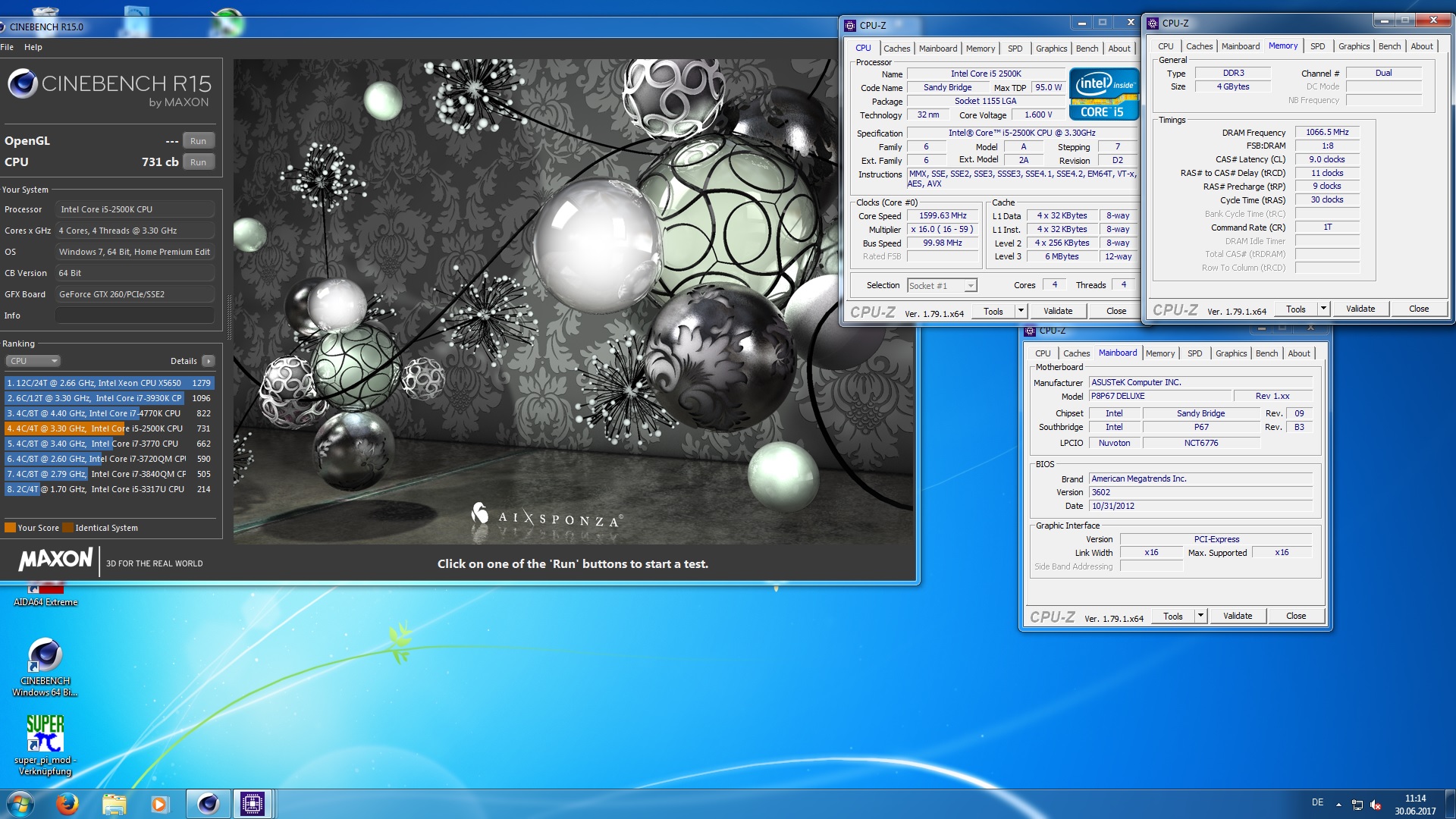This screenshot has width=1456, height=819.
Task: Open super_pi_mod desktop shortcut
Action: click(45, 745)
